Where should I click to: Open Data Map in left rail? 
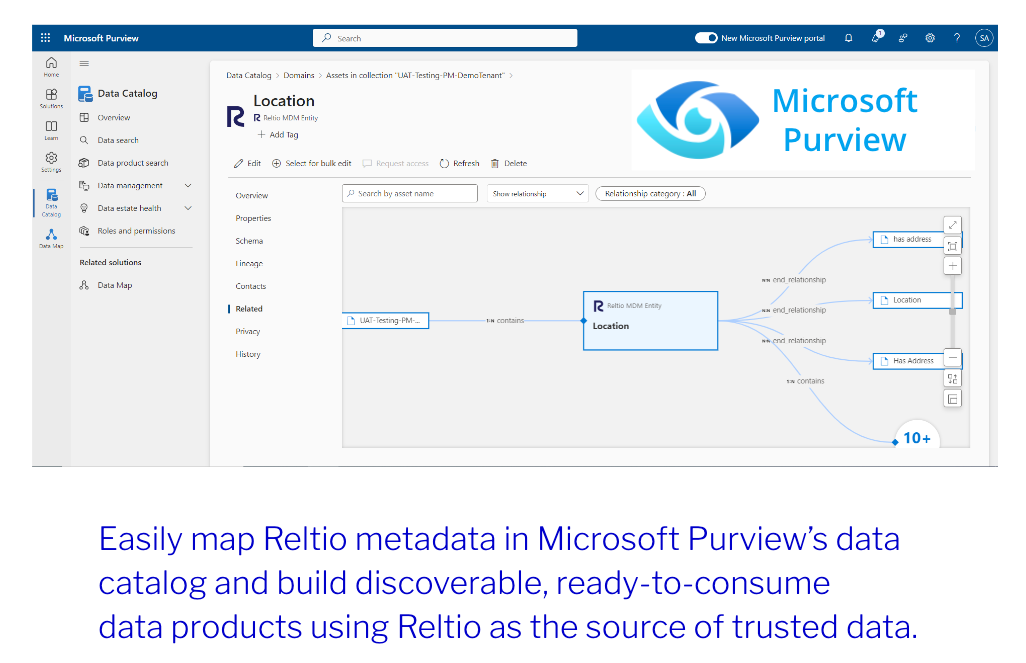click(51, 238)
